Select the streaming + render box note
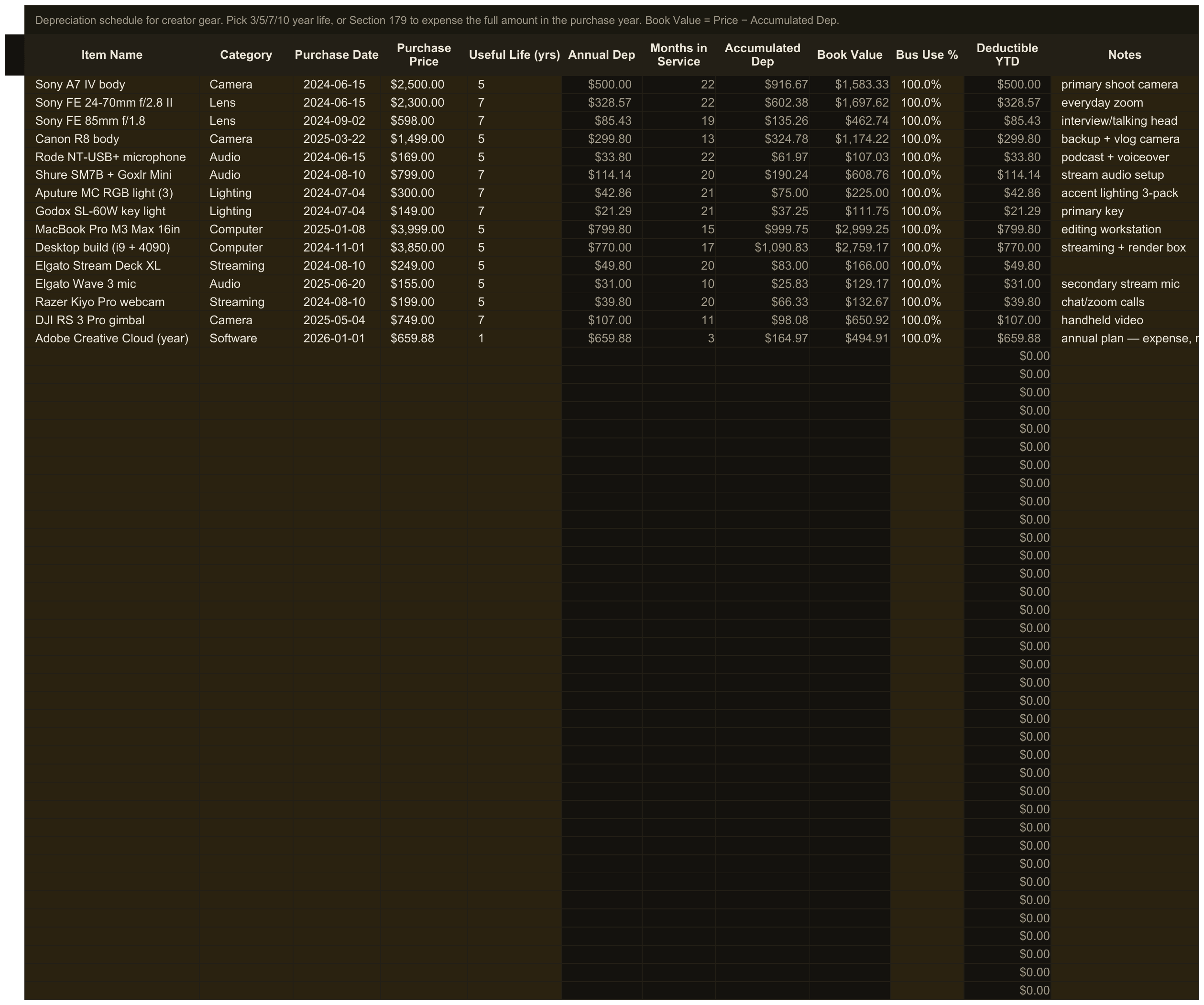The width and height of the screenshot is (1204, 1005). pyautogui.click(x=1124, y=248)
